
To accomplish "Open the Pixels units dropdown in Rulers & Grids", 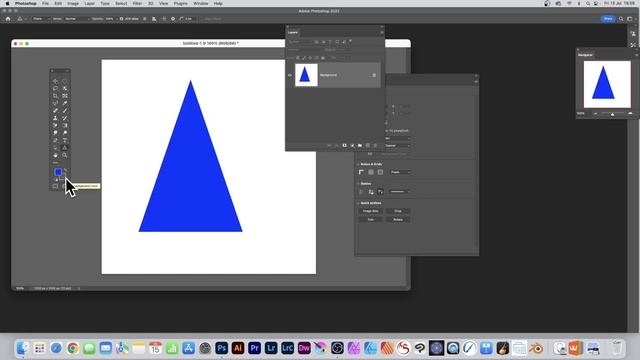I will [x=400, y=172].
